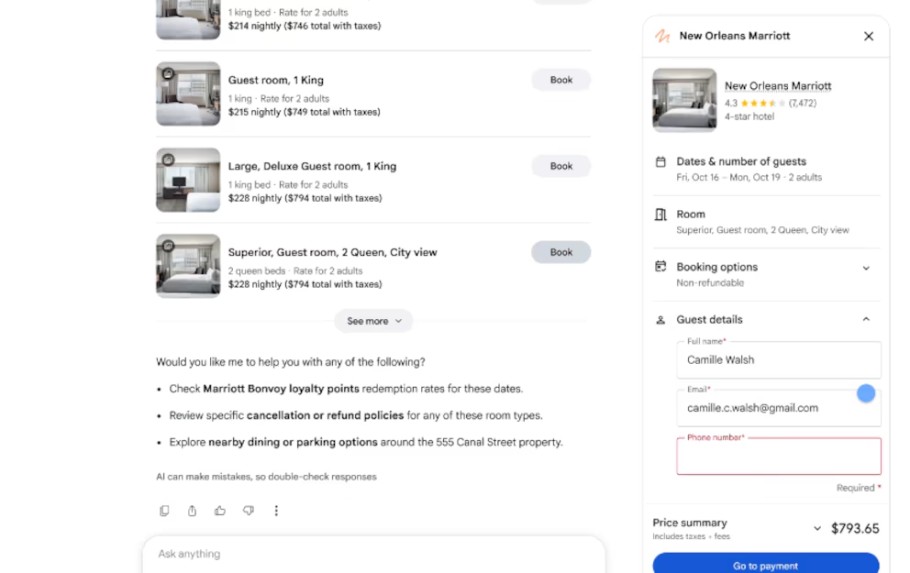Click the person icon beside Guest details

click(x=660, y=320)
